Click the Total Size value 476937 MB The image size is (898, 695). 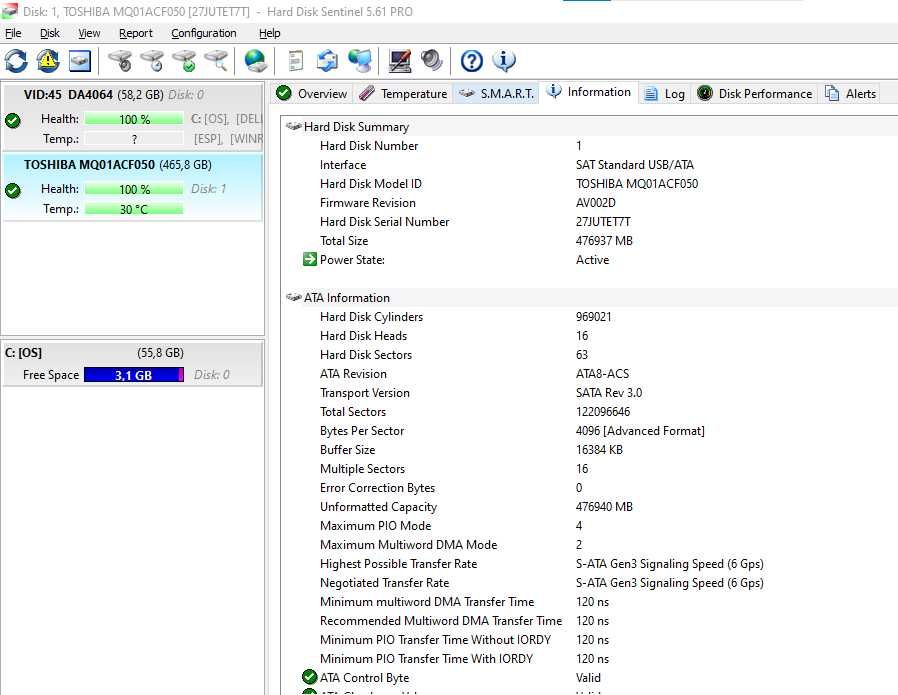pos(604,240)
